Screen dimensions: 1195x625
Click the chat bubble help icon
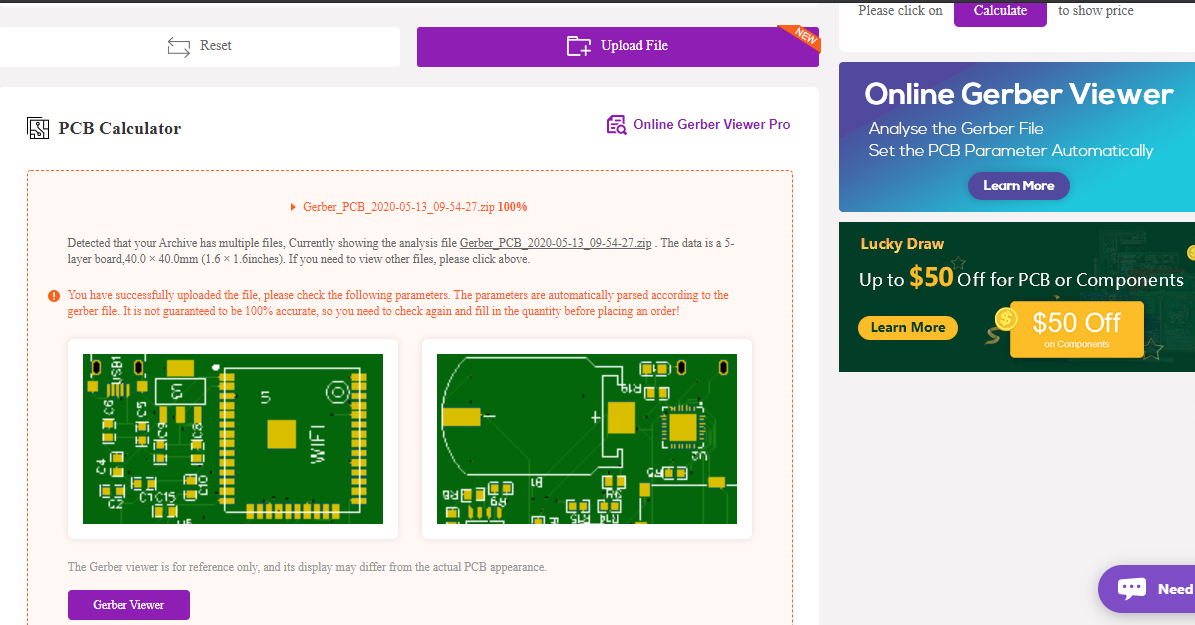click(x=1131, y=589)
